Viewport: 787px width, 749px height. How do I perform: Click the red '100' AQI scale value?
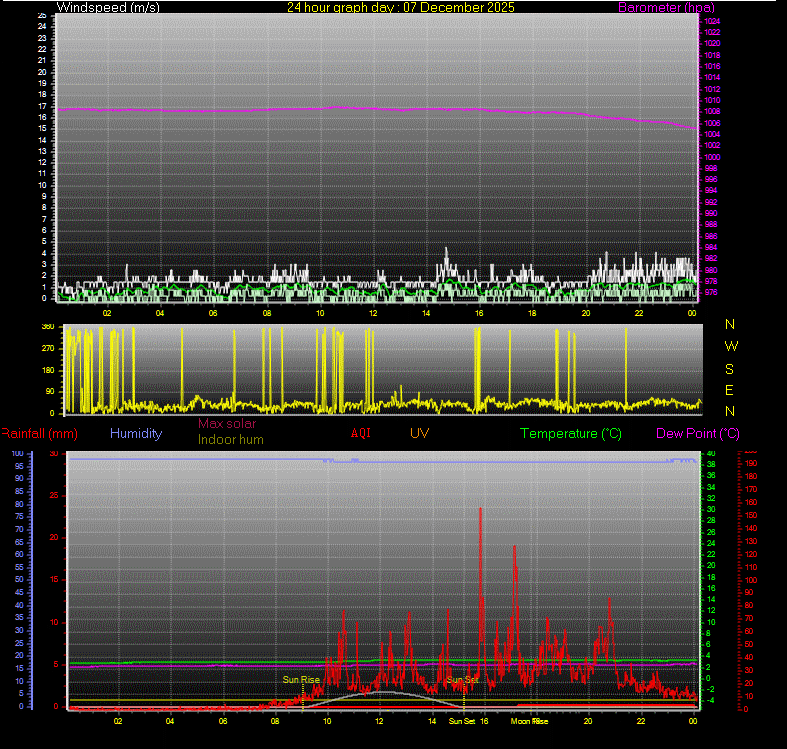click(x=750, y=580)
